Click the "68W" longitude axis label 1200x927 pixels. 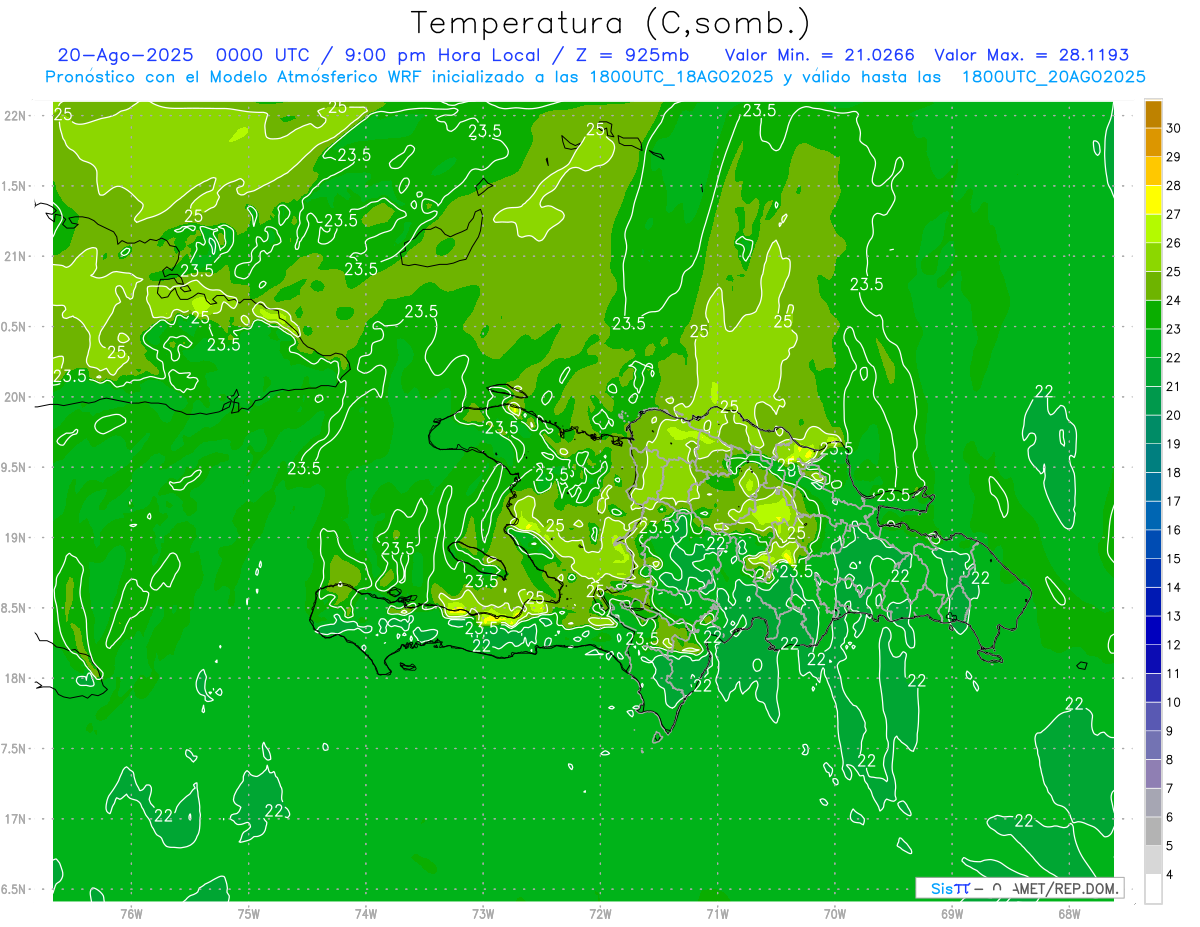click(1069, 914)
